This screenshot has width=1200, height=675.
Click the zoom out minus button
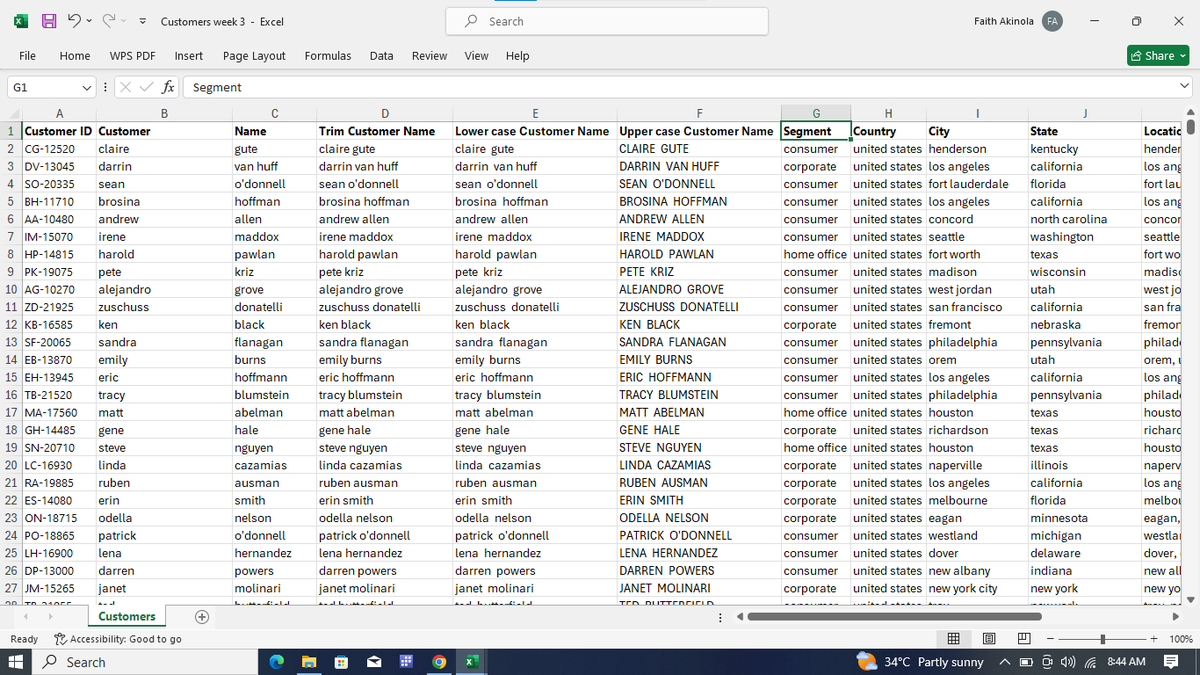pyautogui.click(x=1049, y=639)
